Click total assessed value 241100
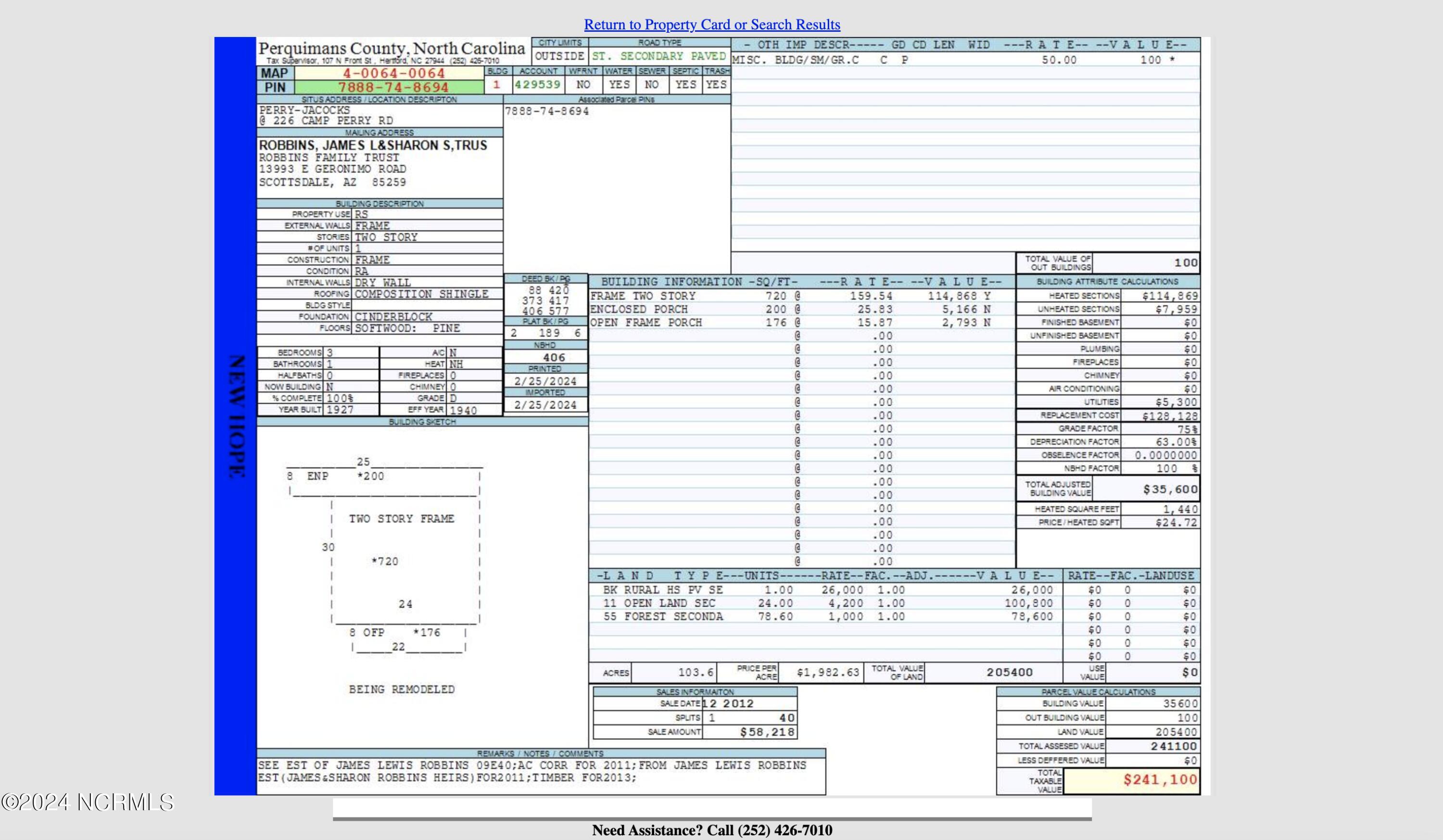This screenshot has width=1443, height=840. pos(1174,746)
